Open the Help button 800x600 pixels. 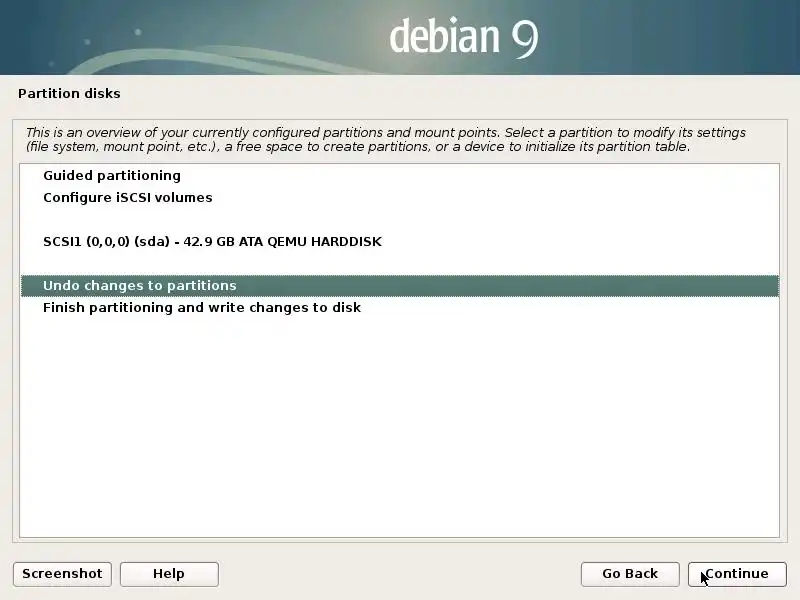coord(169,574)
